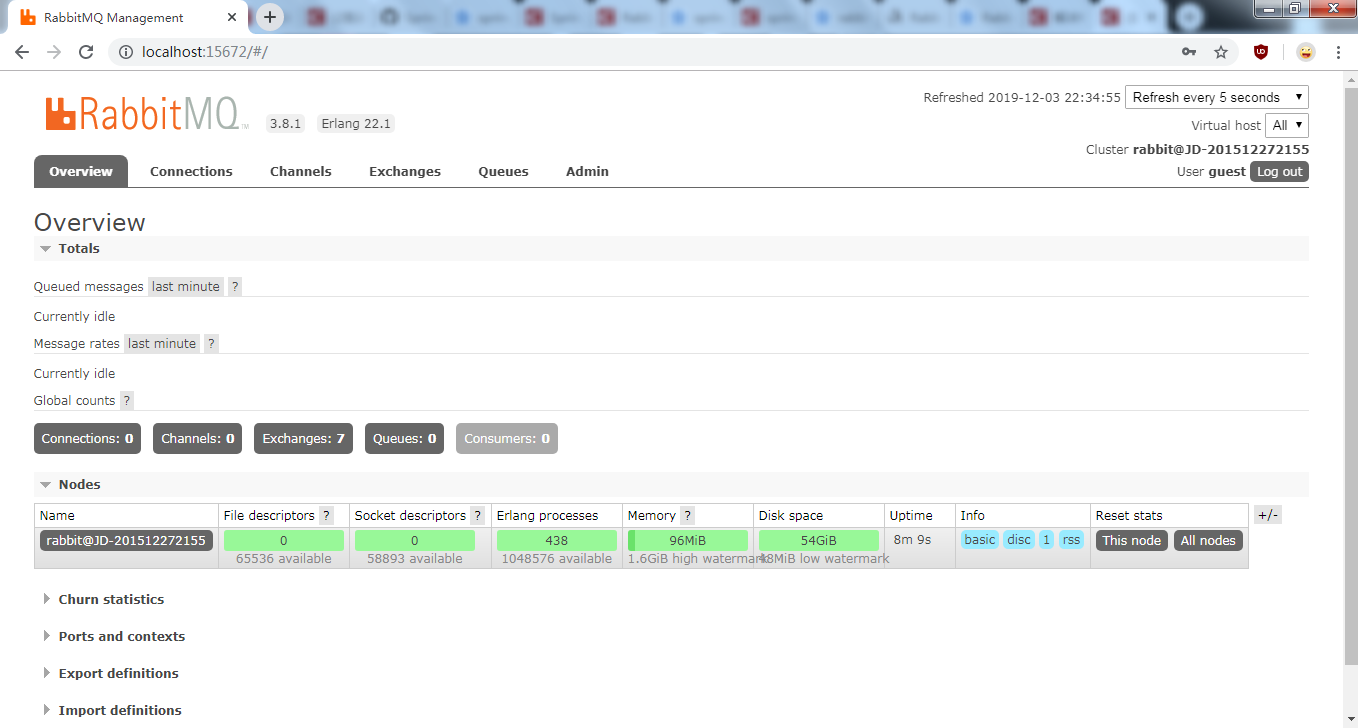Screen dimensions: 1358x728
Task: Reset stats for All nodes
Action: click(1208, 539)
